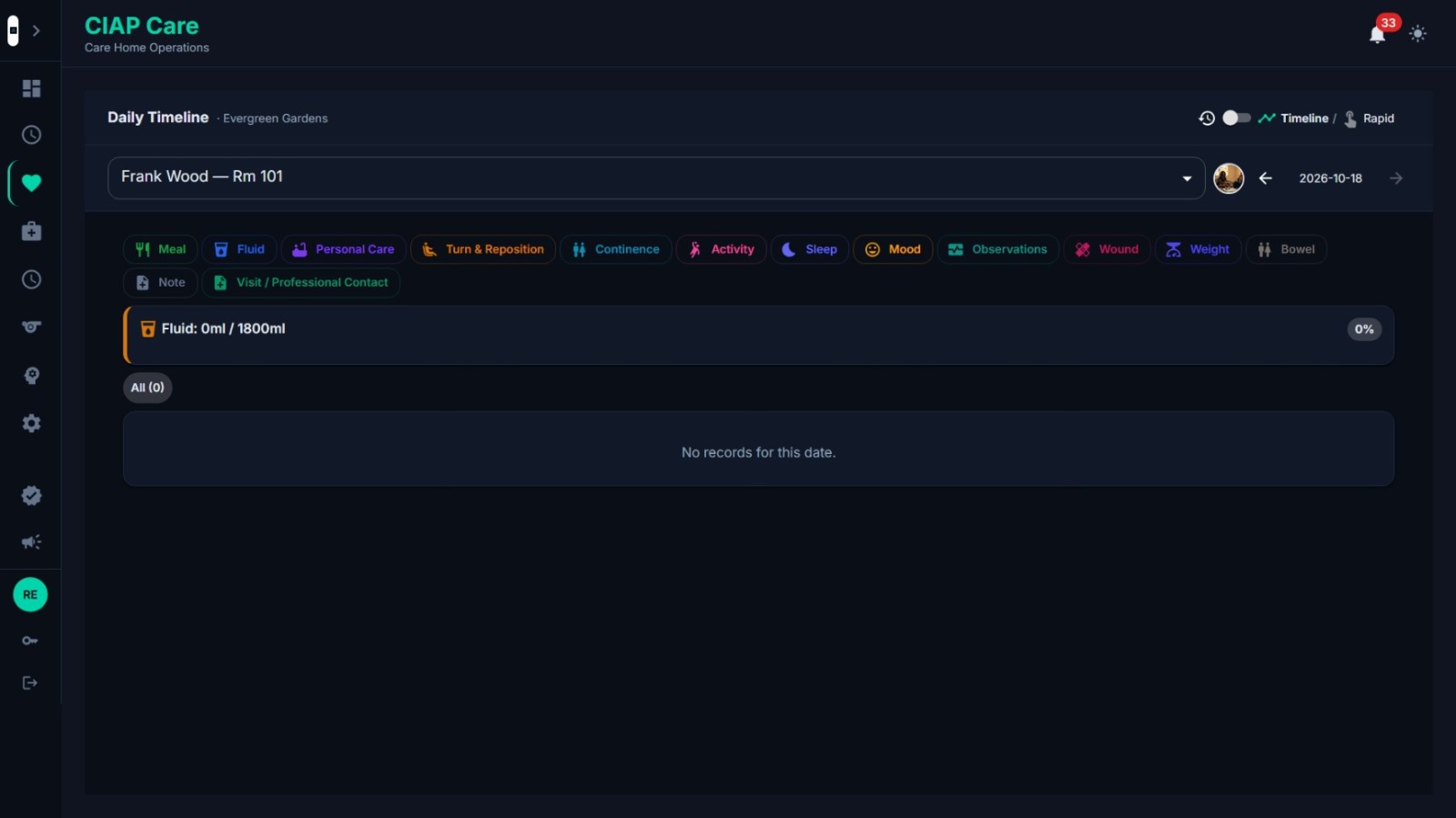
Task: Open the notifications bell with 33 alerts
Action: pos(1378,35)
